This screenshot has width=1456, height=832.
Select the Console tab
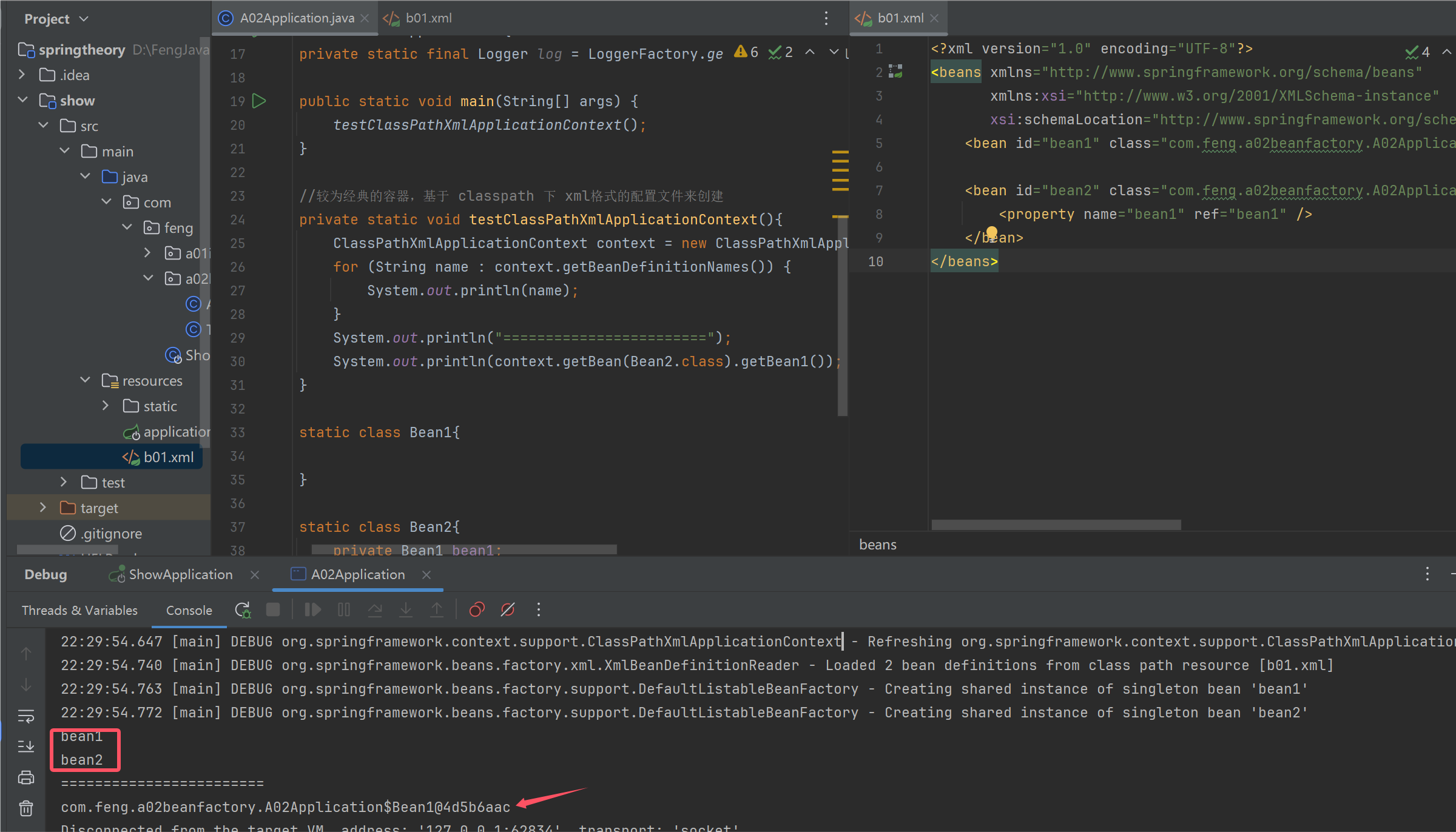point(189,610)
